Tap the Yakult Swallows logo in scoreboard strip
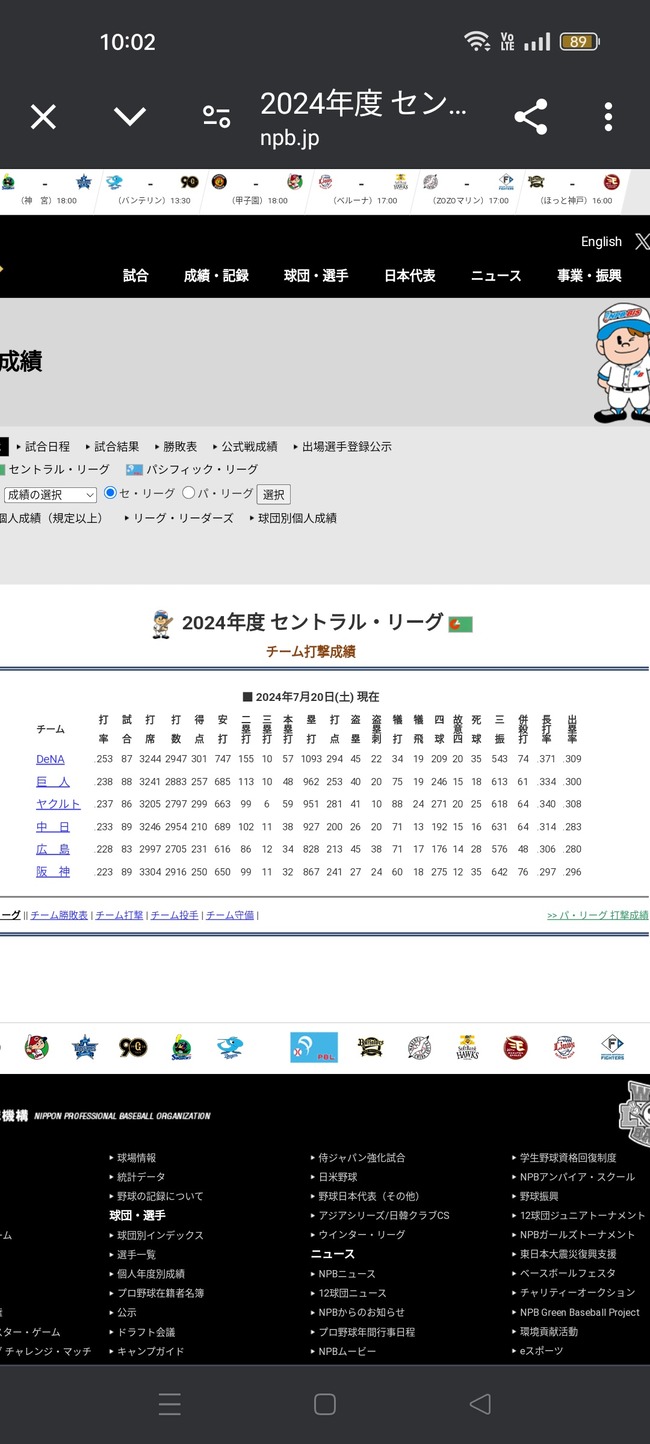 (8, 182)
